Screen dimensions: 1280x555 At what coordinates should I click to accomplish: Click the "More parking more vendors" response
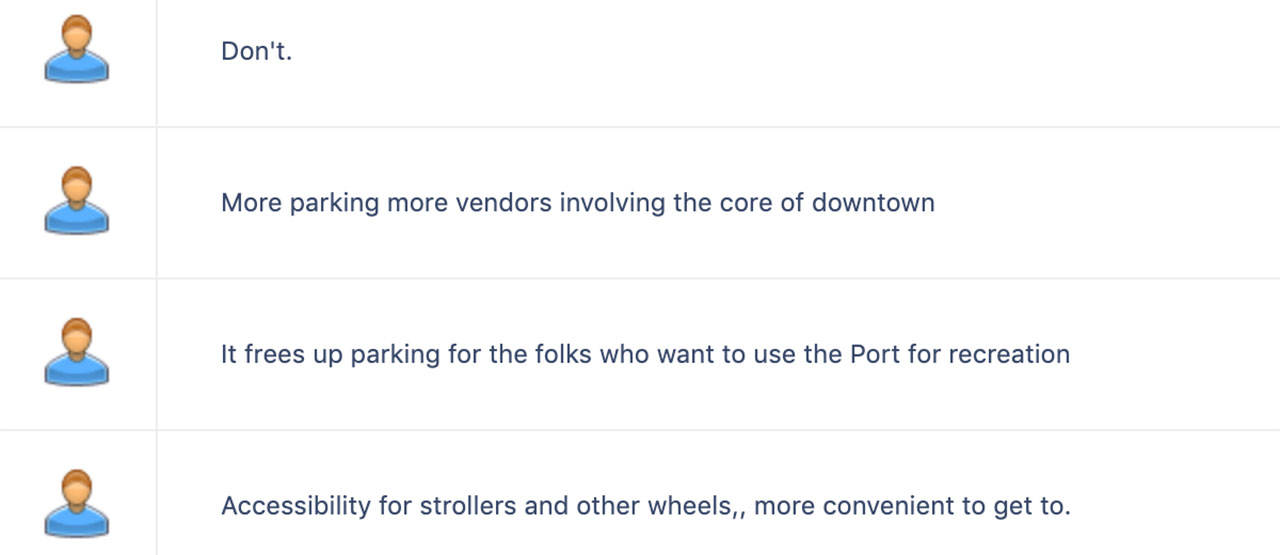[x=578, y=203]
